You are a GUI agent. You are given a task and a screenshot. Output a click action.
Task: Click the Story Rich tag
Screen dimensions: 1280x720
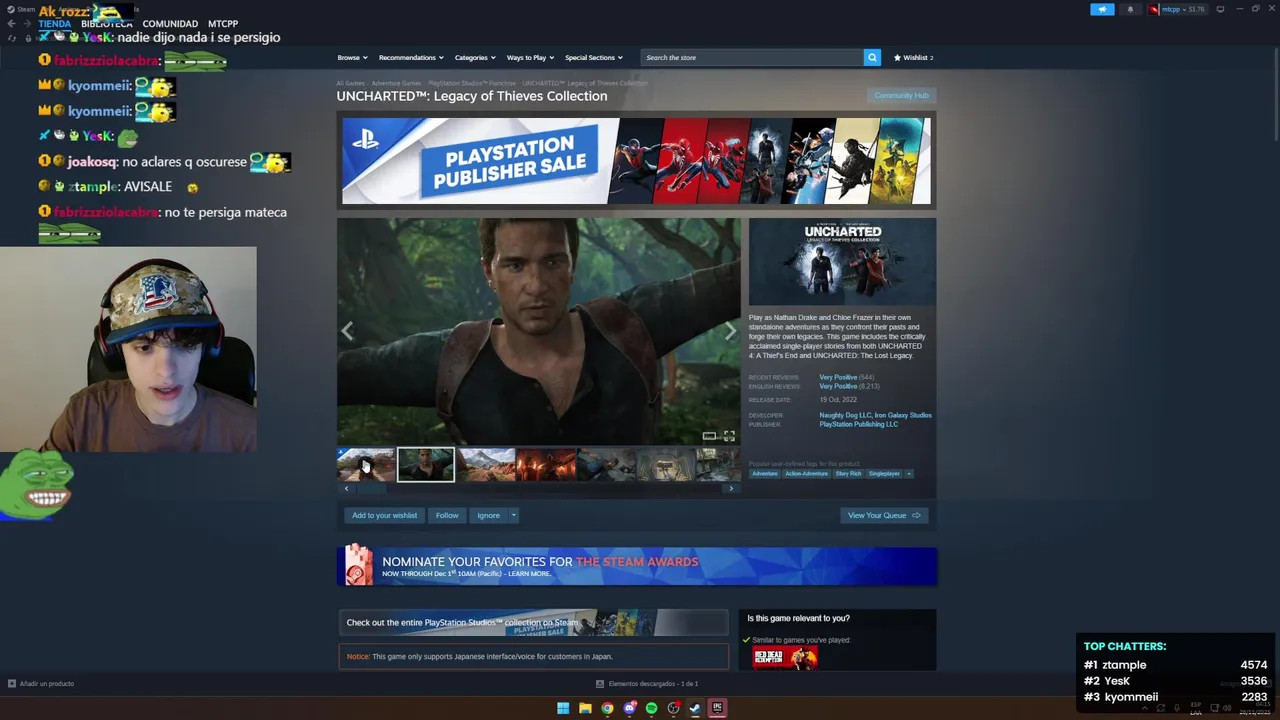848,474
